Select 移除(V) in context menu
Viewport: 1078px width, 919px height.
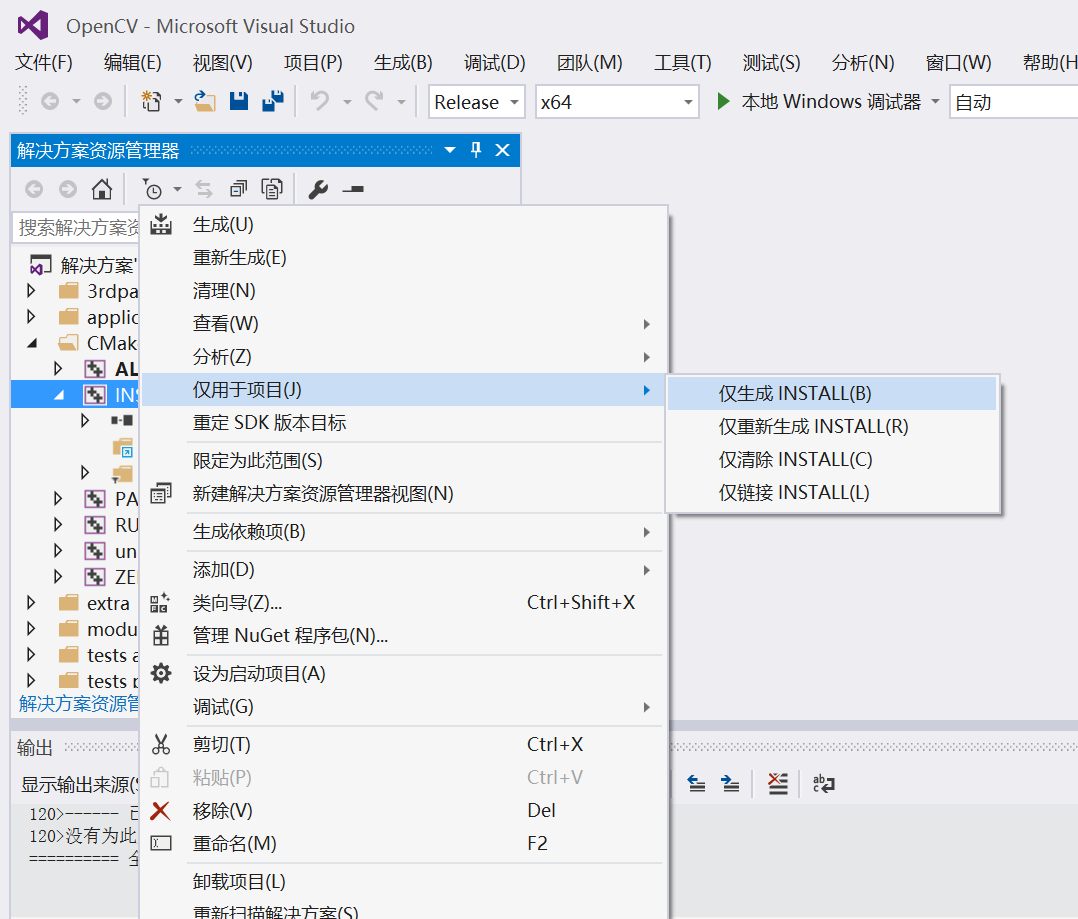[404, 811]
